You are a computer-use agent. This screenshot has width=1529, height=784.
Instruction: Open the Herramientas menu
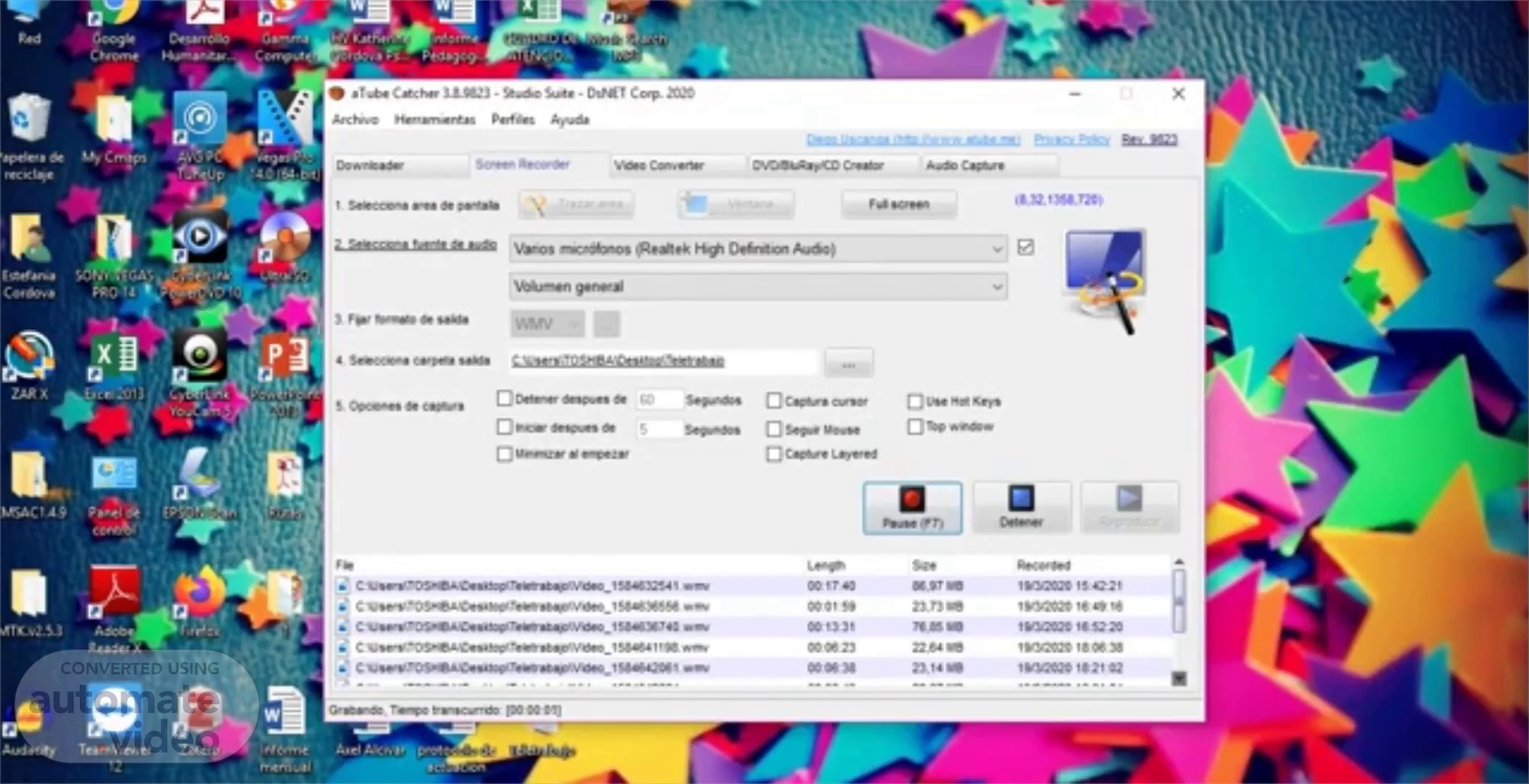pos(434,120)
